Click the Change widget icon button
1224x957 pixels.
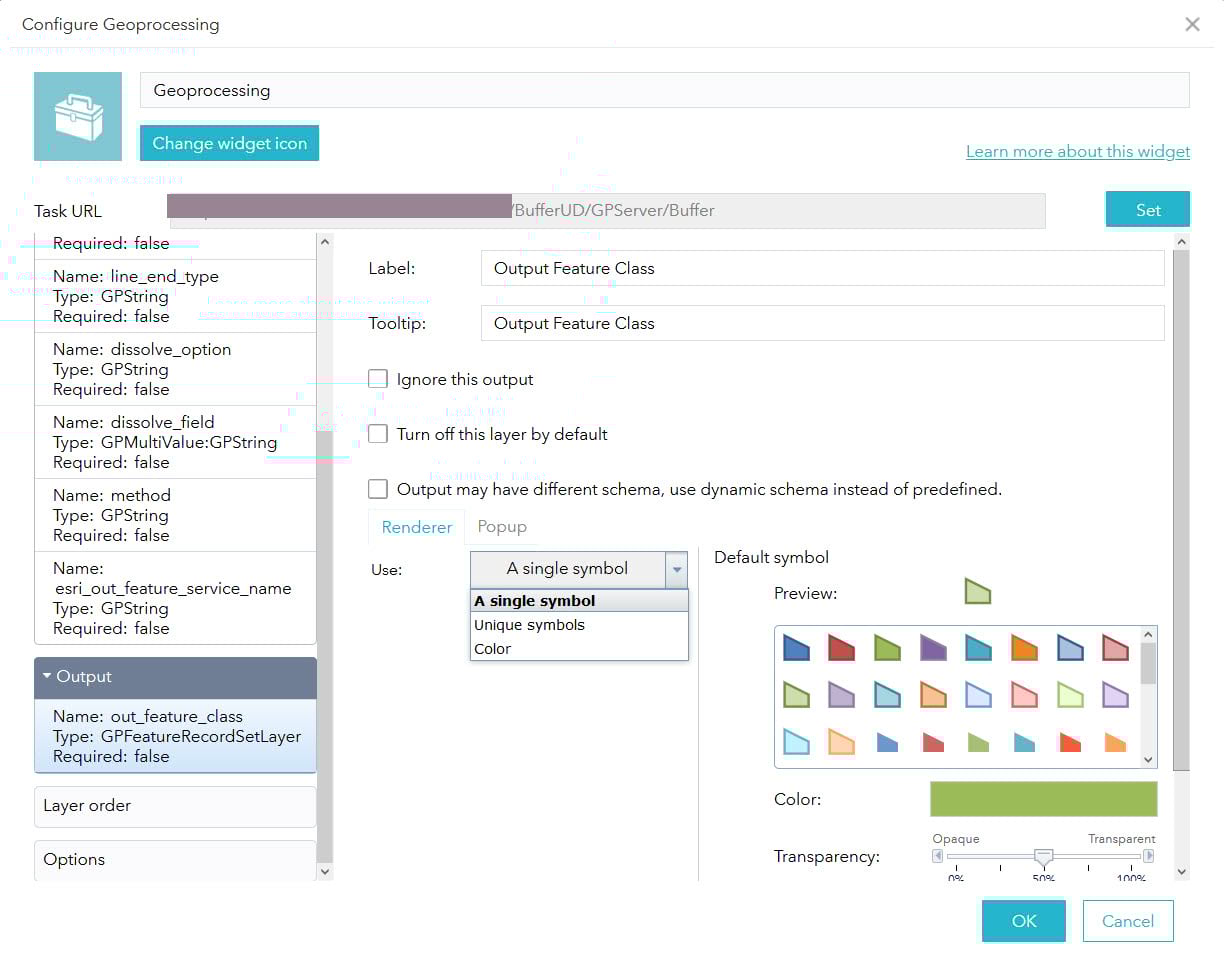(230, 143)
